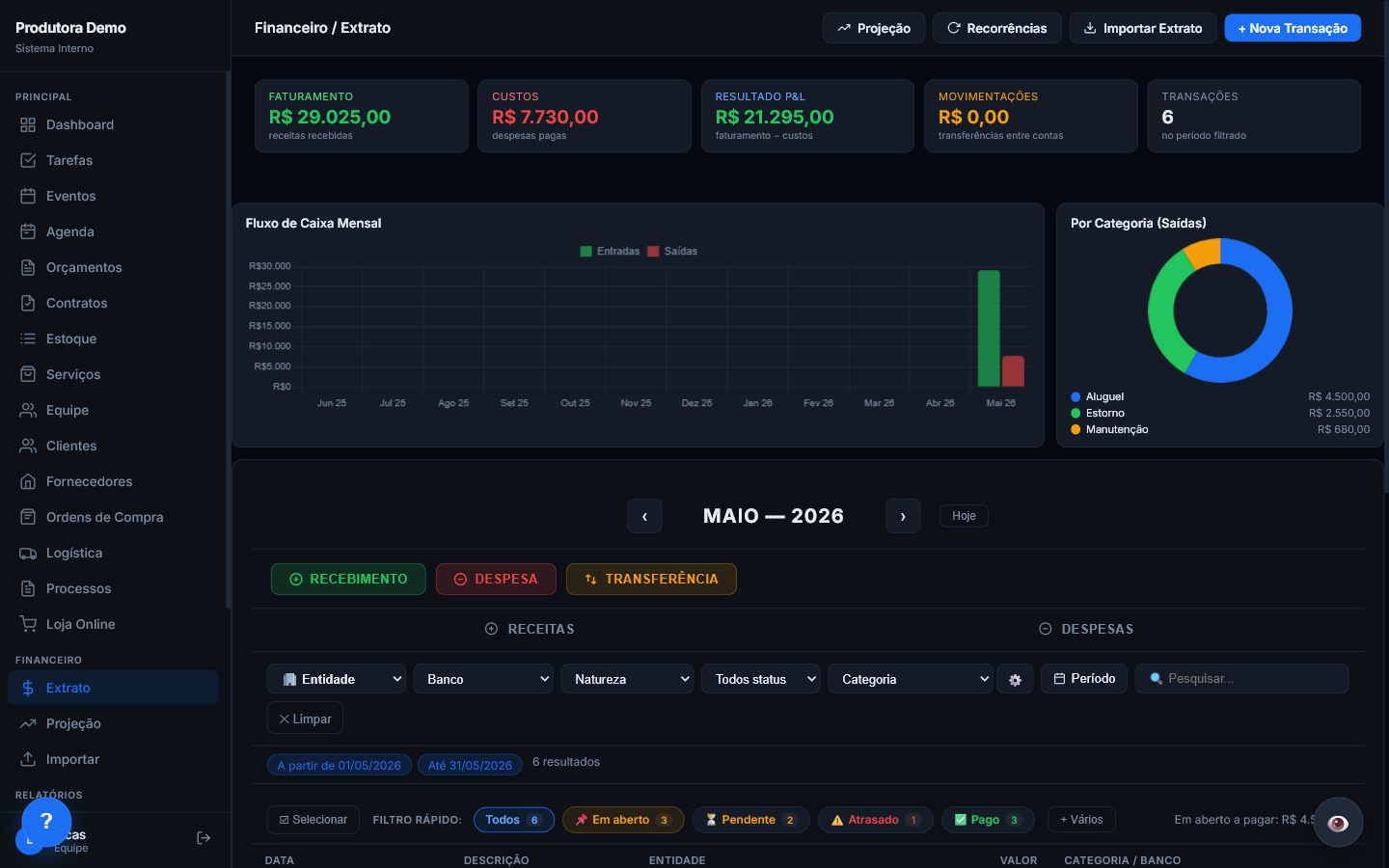Screen dimensions: 1389x868
Task: Click Importar Extrato button
Action: (x=1143, y=28)
